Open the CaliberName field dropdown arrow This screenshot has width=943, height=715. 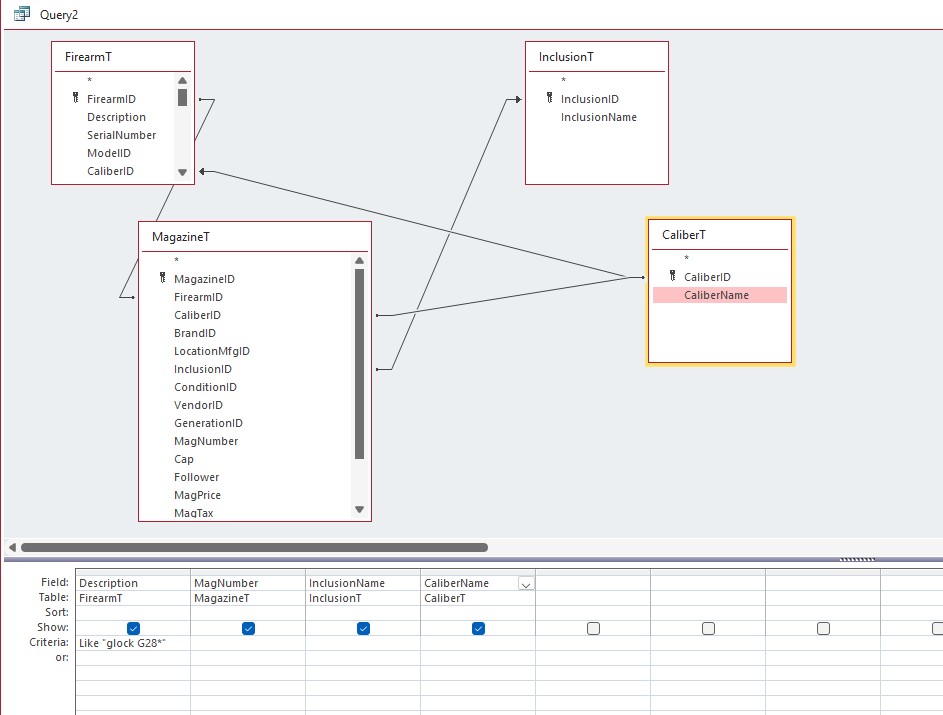(x=526, y=584)
